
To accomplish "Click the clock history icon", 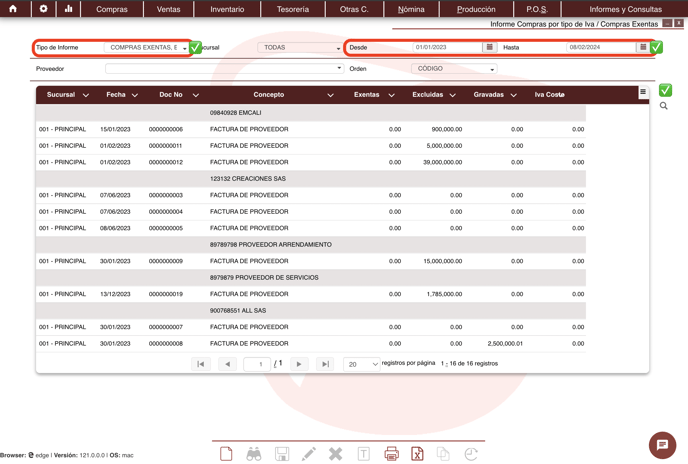I will click(471, 454).
